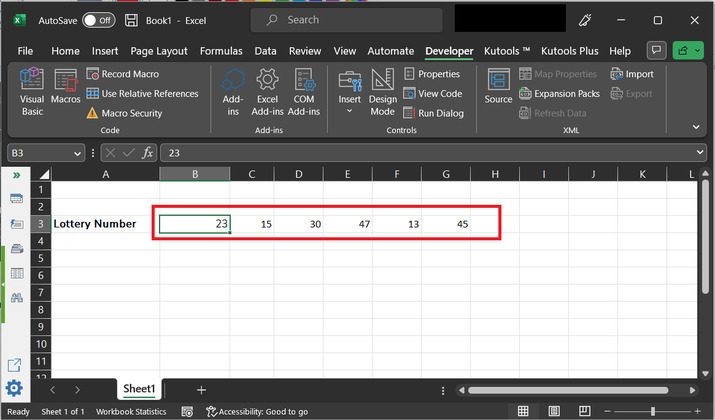This screenshot has height=420, width=715.
Task: Collapse the ribbon with chevron
Action: (697, 127)
